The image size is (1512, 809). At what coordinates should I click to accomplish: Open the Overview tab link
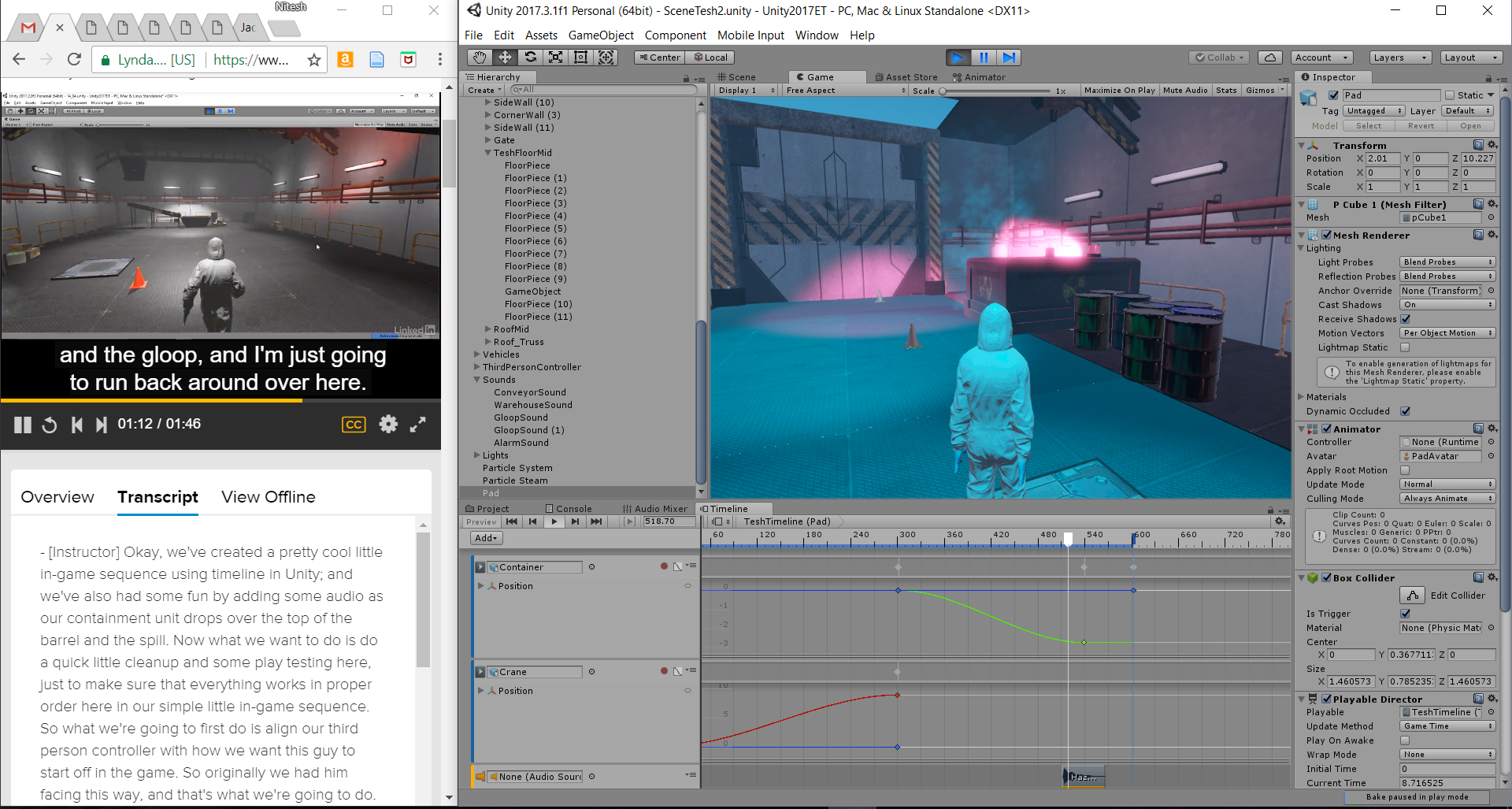tap(57, 497)
